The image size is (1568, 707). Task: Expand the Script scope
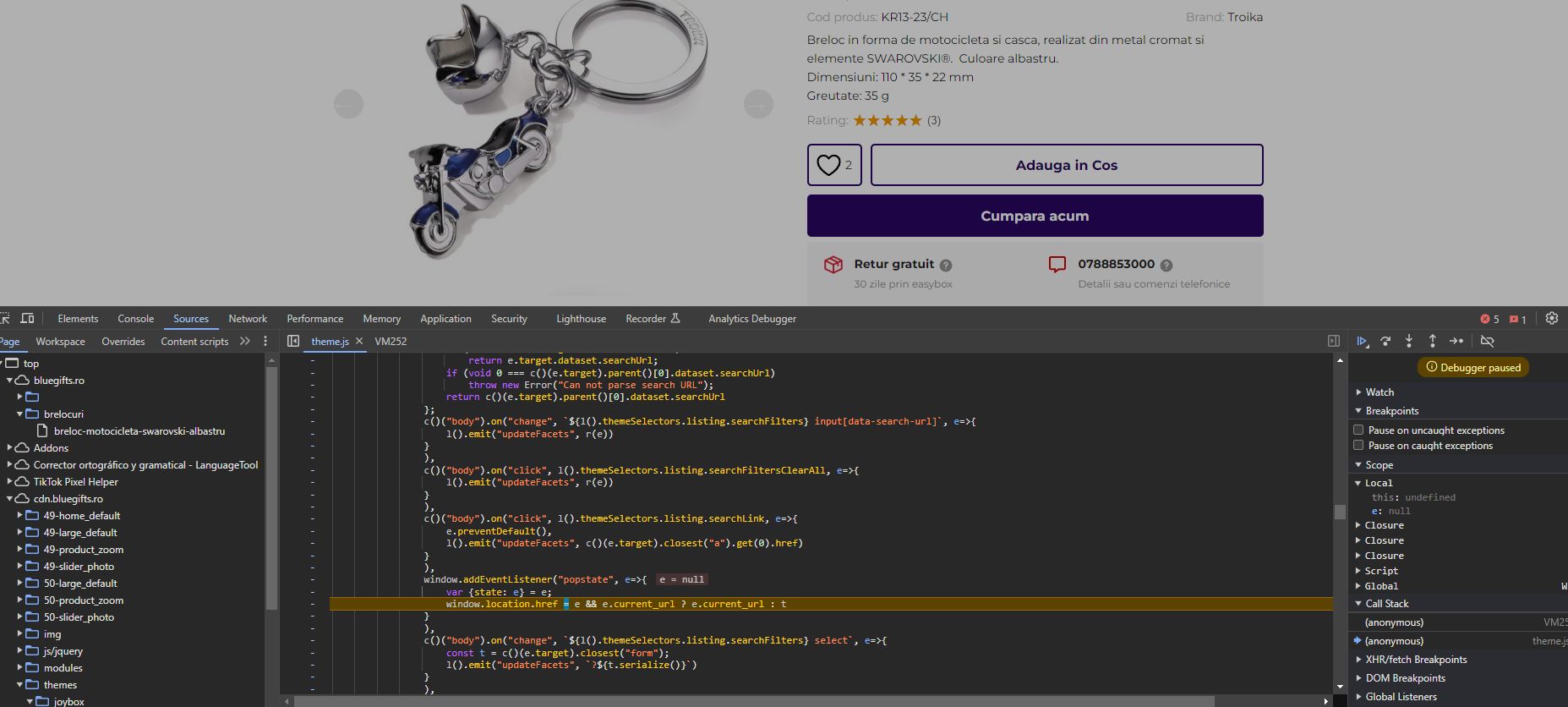1358,571
